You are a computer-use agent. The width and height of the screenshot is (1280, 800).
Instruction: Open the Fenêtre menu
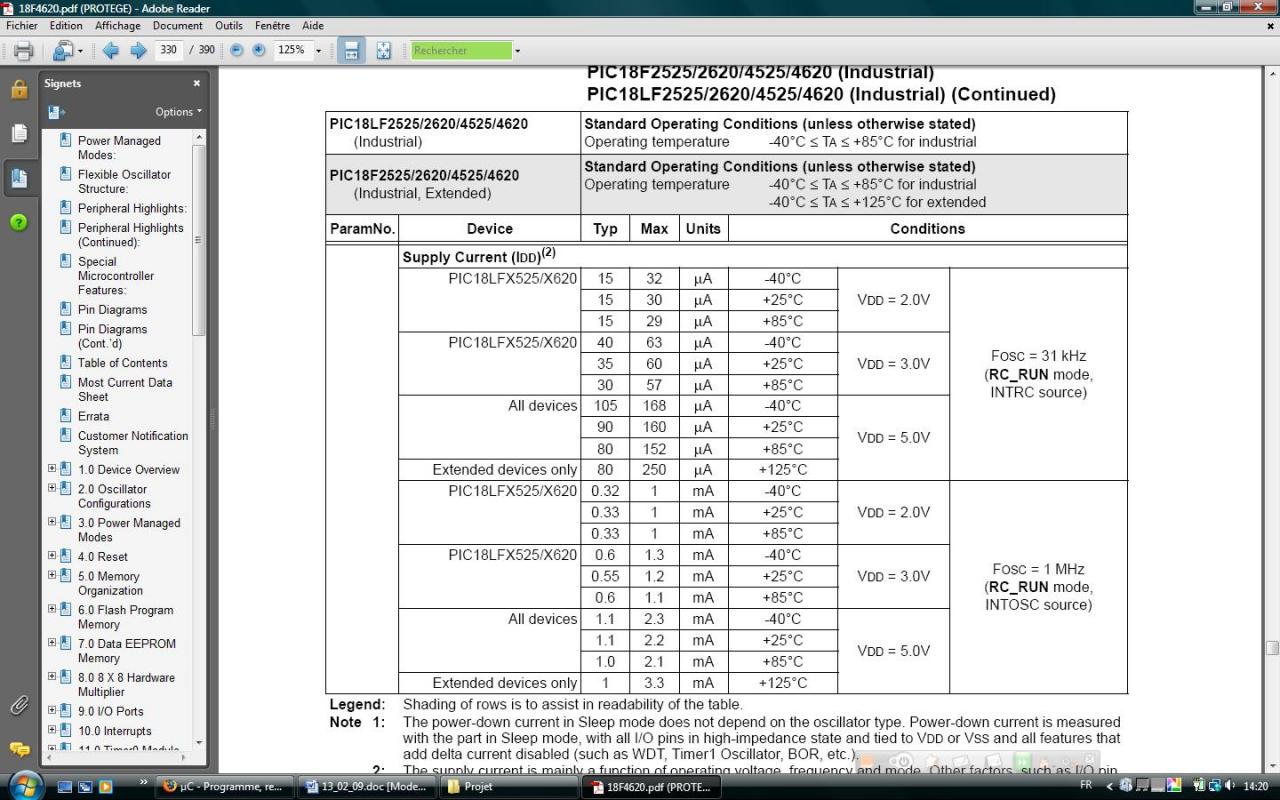pos(272,25)
